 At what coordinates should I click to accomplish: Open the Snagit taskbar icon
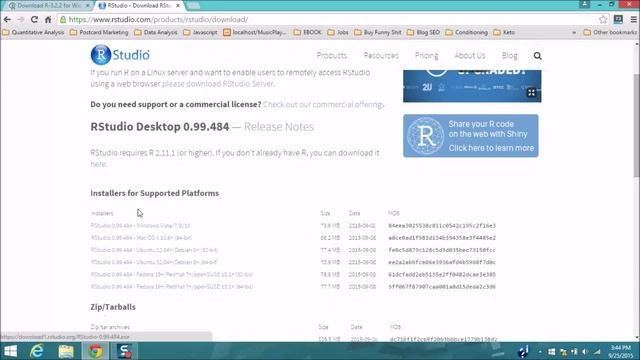pyautogui.click(x=124, y=351)
